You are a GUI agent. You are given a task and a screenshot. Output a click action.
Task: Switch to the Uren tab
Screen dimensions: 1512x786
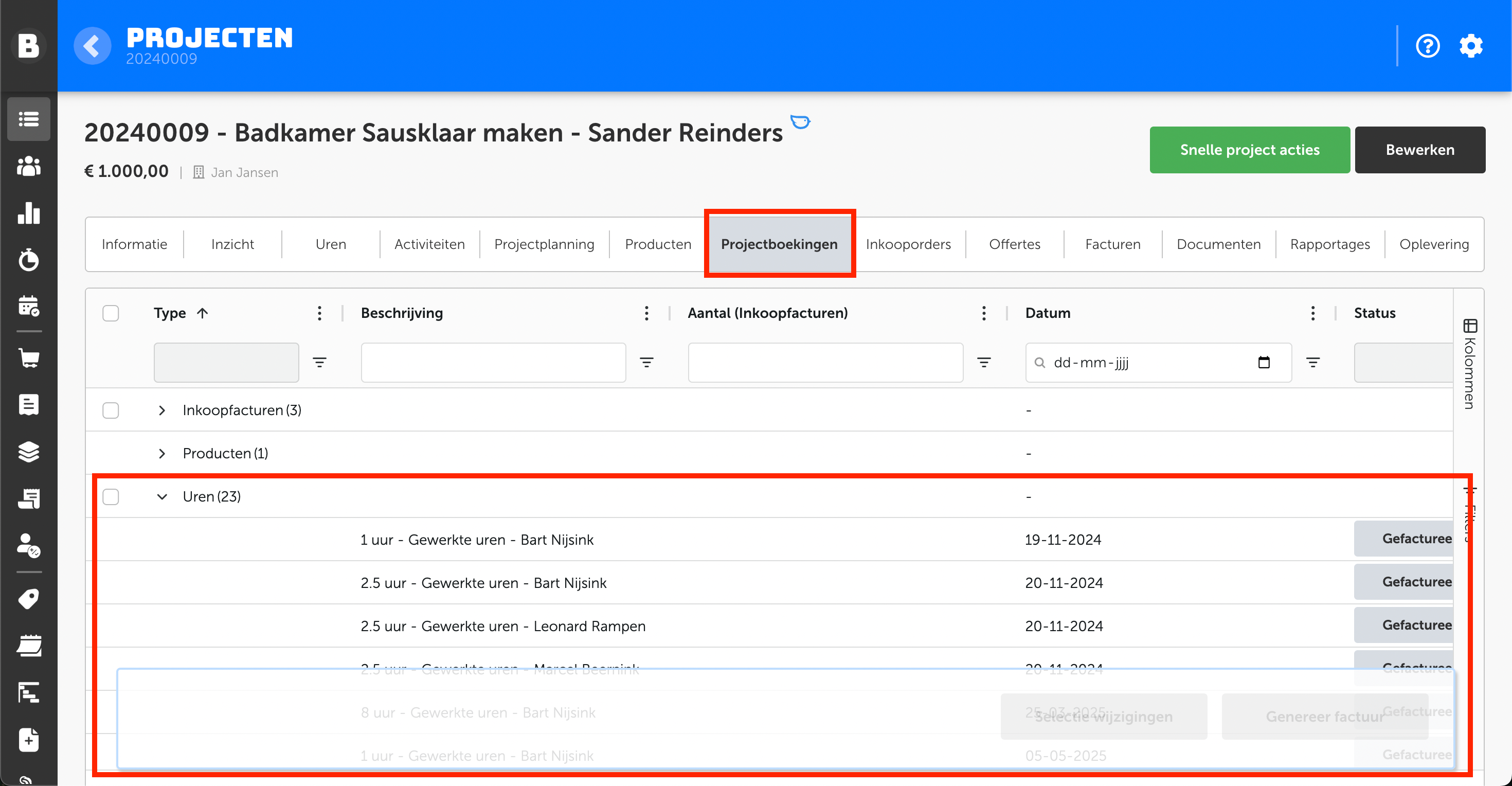tap(331, 244)
